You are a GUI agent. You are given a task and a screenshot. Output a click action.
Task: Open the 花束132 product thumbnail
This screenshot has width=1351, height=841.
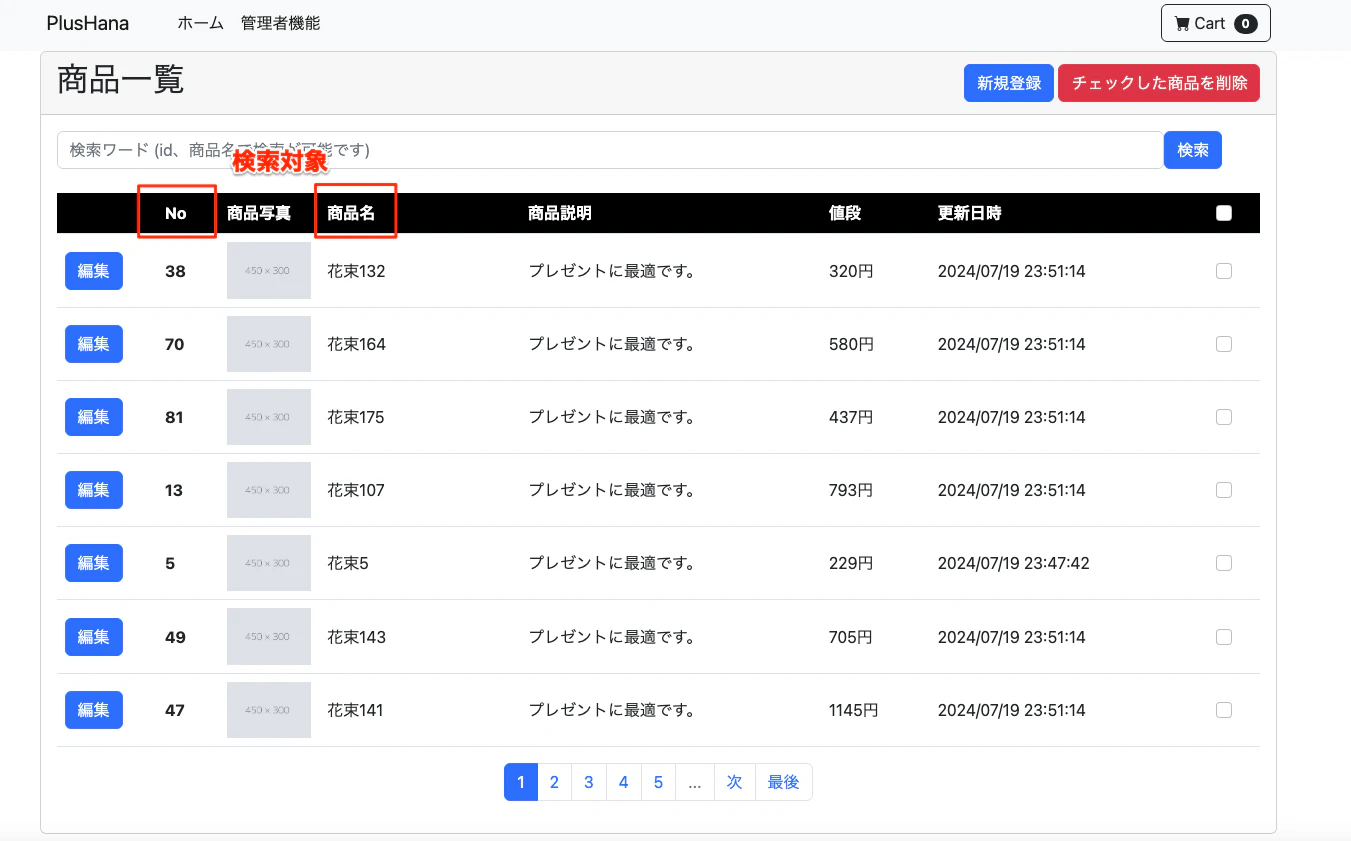point(269,271)
